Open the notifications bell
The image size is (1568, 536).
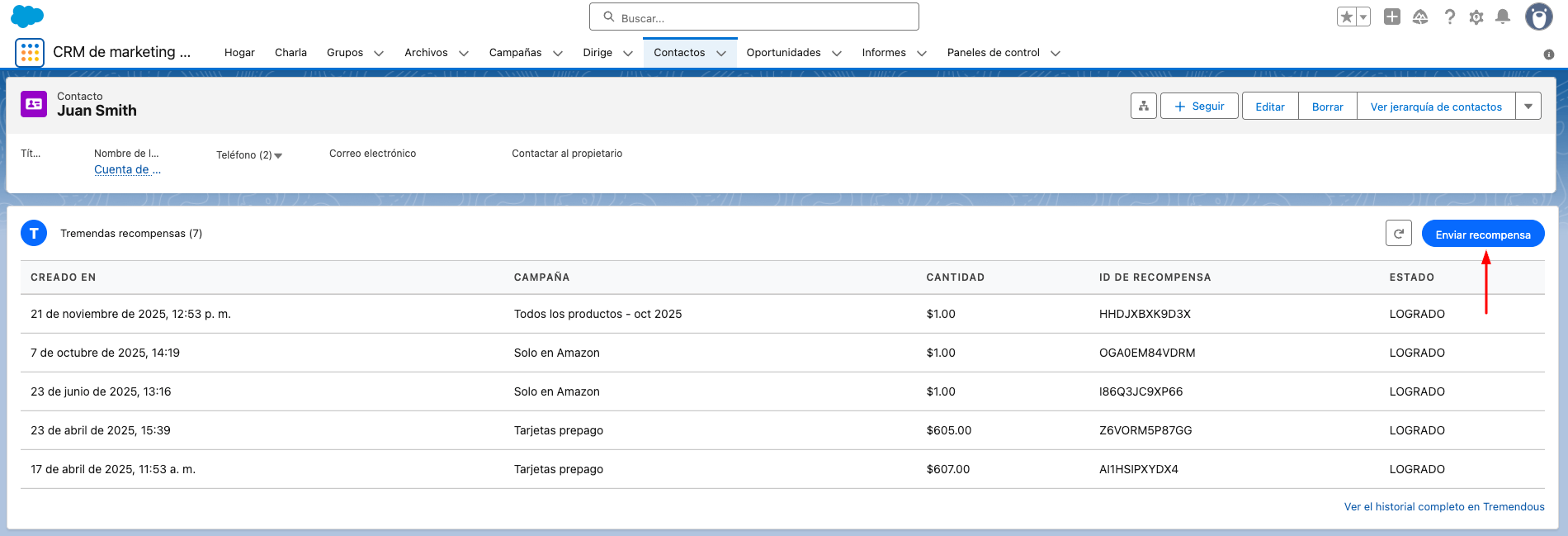tap(1503, 17)
